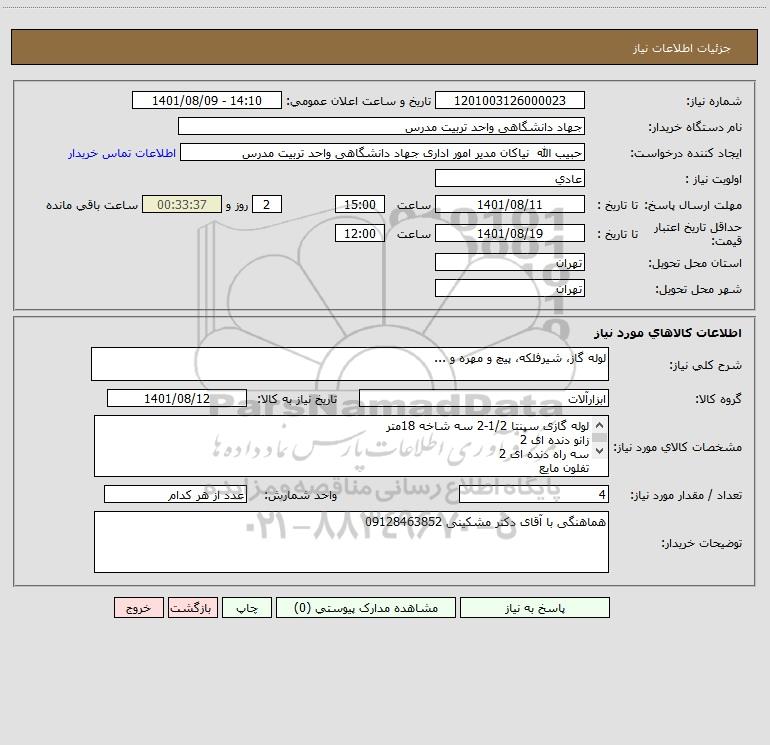
Task: Click label ساعت باقی مانده
Action: coord(92,205)
